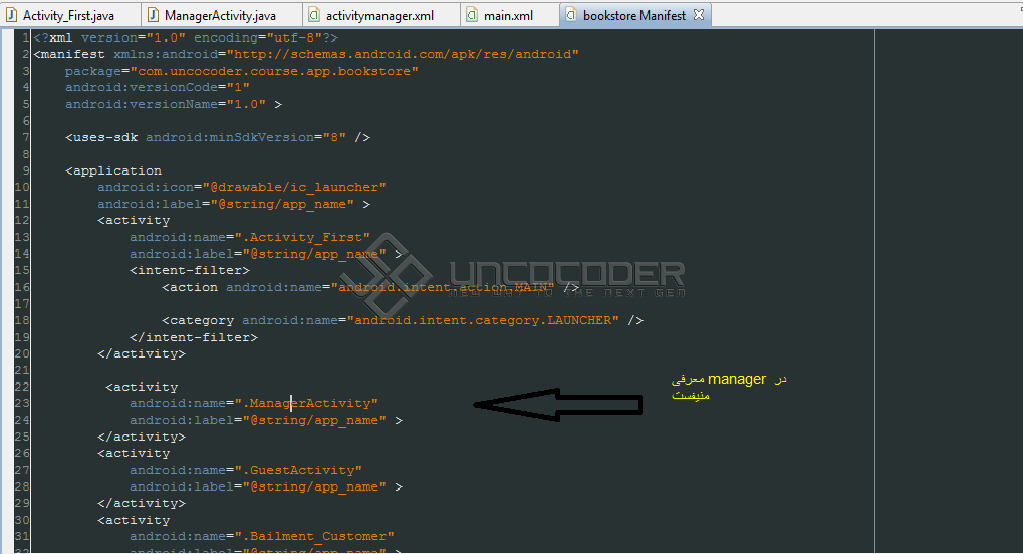Click the <intent-filter> opening tag
1023x554 pixels.
[190, 270]
